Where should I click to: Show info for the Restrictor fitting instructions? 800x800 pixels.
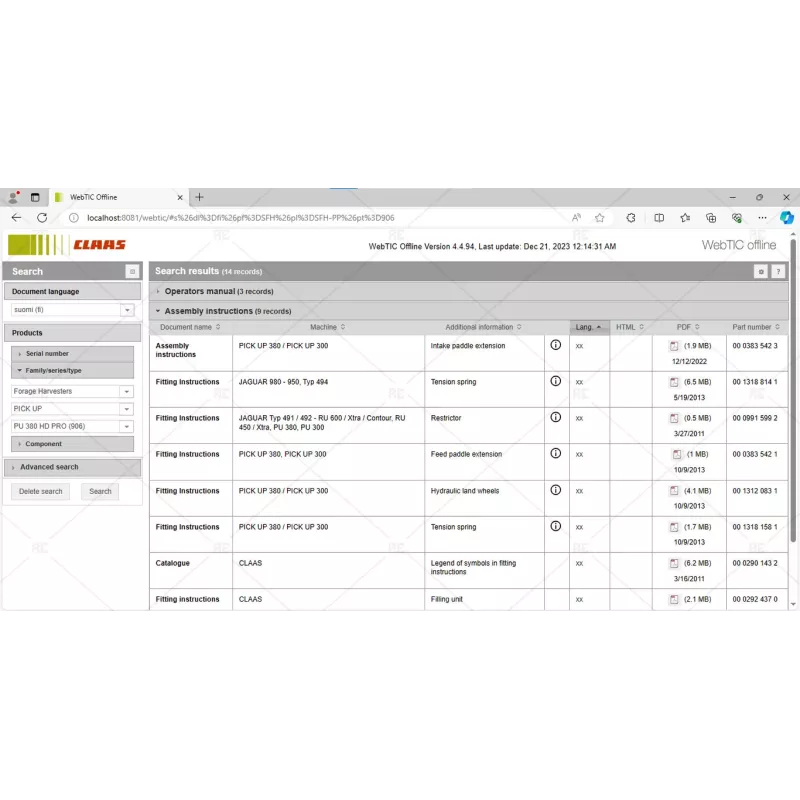[557, 418]
